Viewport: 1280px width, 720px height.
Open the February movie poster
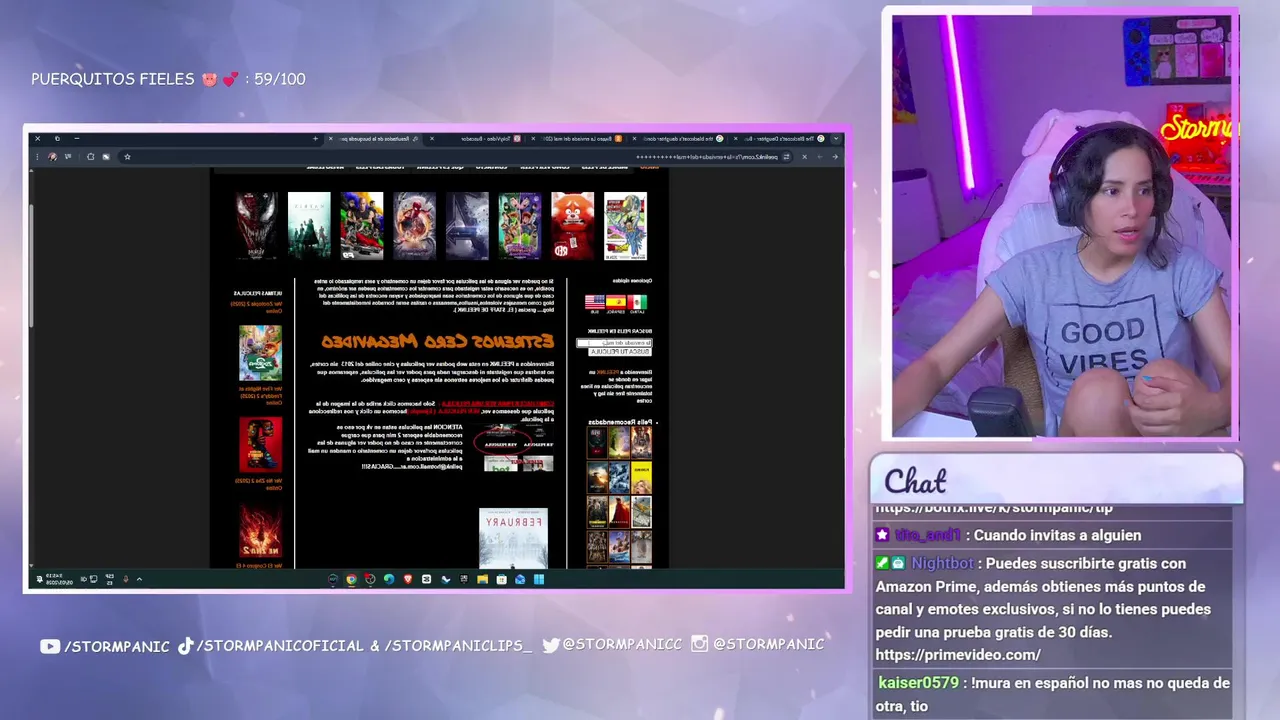513,538
